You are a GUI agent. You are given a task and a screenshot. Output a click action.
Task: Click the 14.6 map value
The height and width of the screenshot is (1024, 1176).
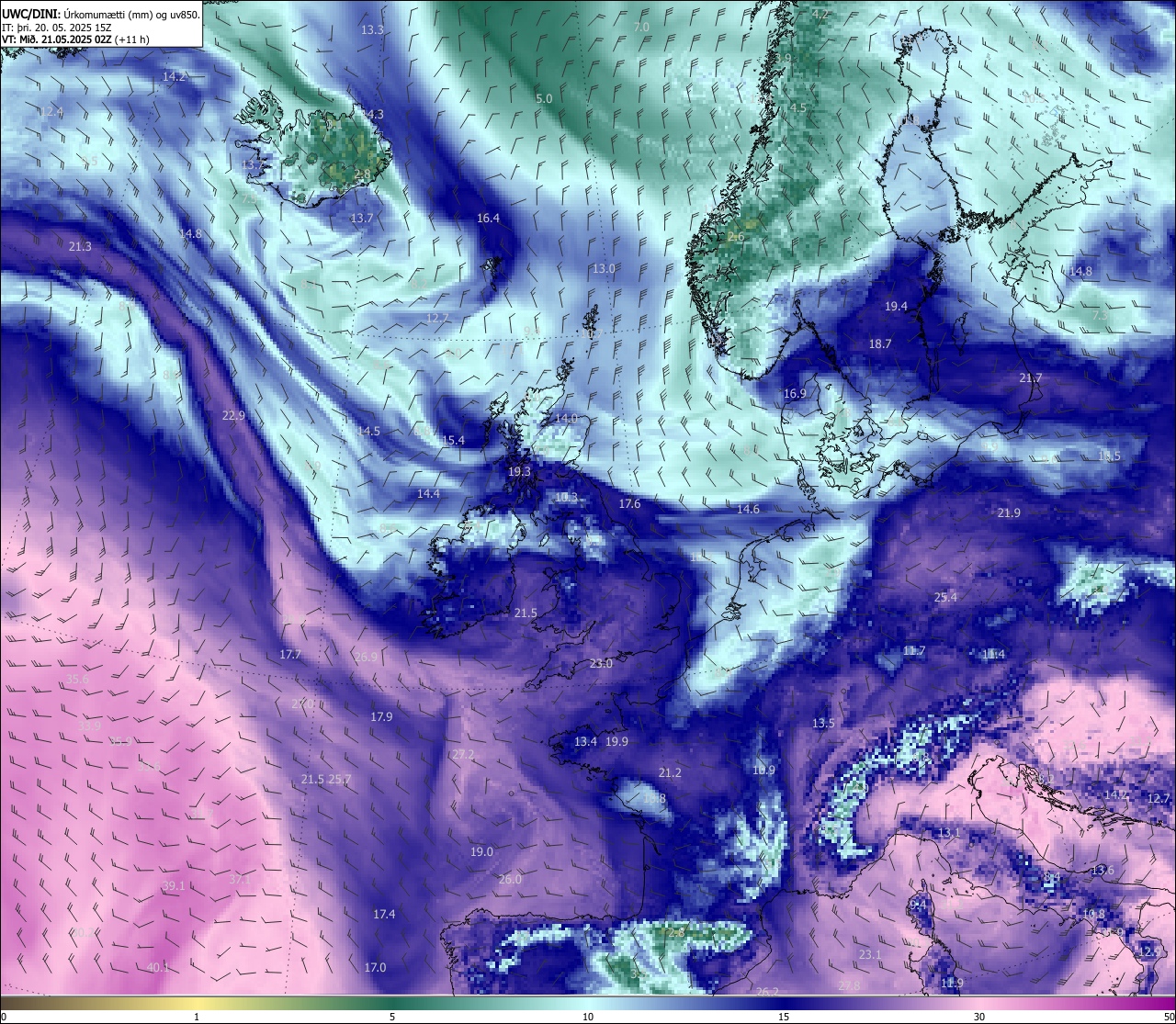point(748,509)
